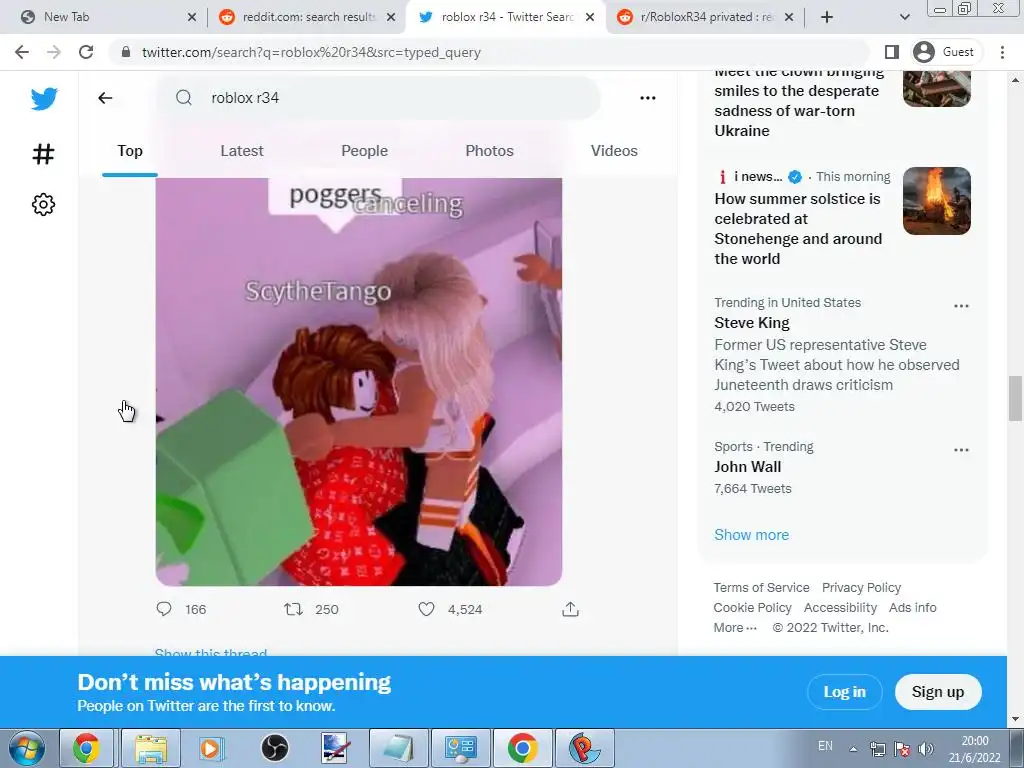
Task: Open Terms of Service link
Action: (761, 588)
